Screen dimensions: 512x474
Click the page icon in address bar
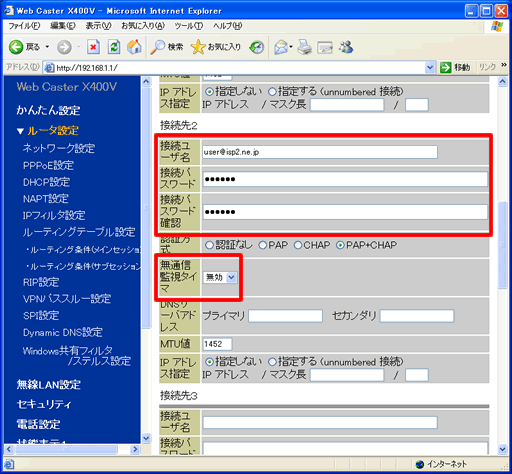pyautogui.click(x=49, y=68)
